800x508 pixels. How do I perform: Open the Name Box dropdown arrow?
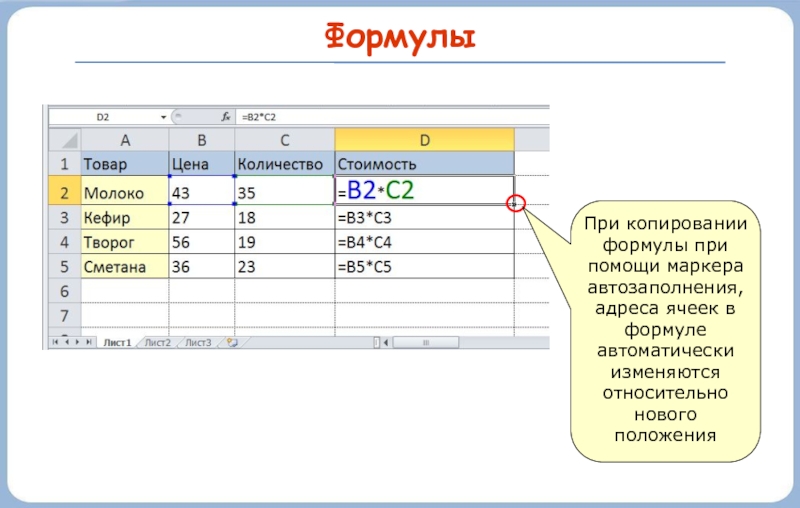(162, 117)
